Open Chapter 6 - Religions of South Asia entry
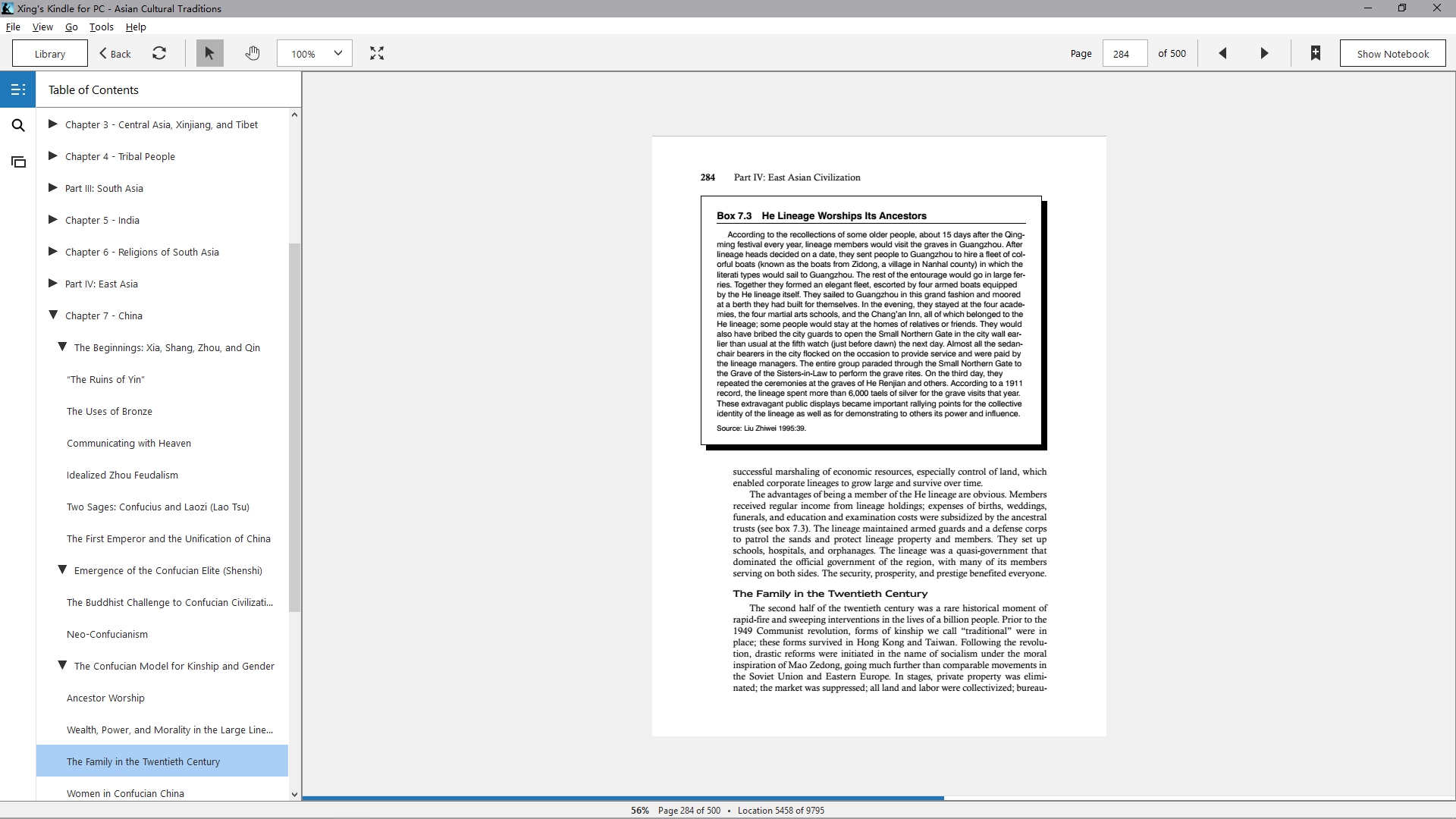This screenshot has height=819, width=1456. [x=142, y=252]
